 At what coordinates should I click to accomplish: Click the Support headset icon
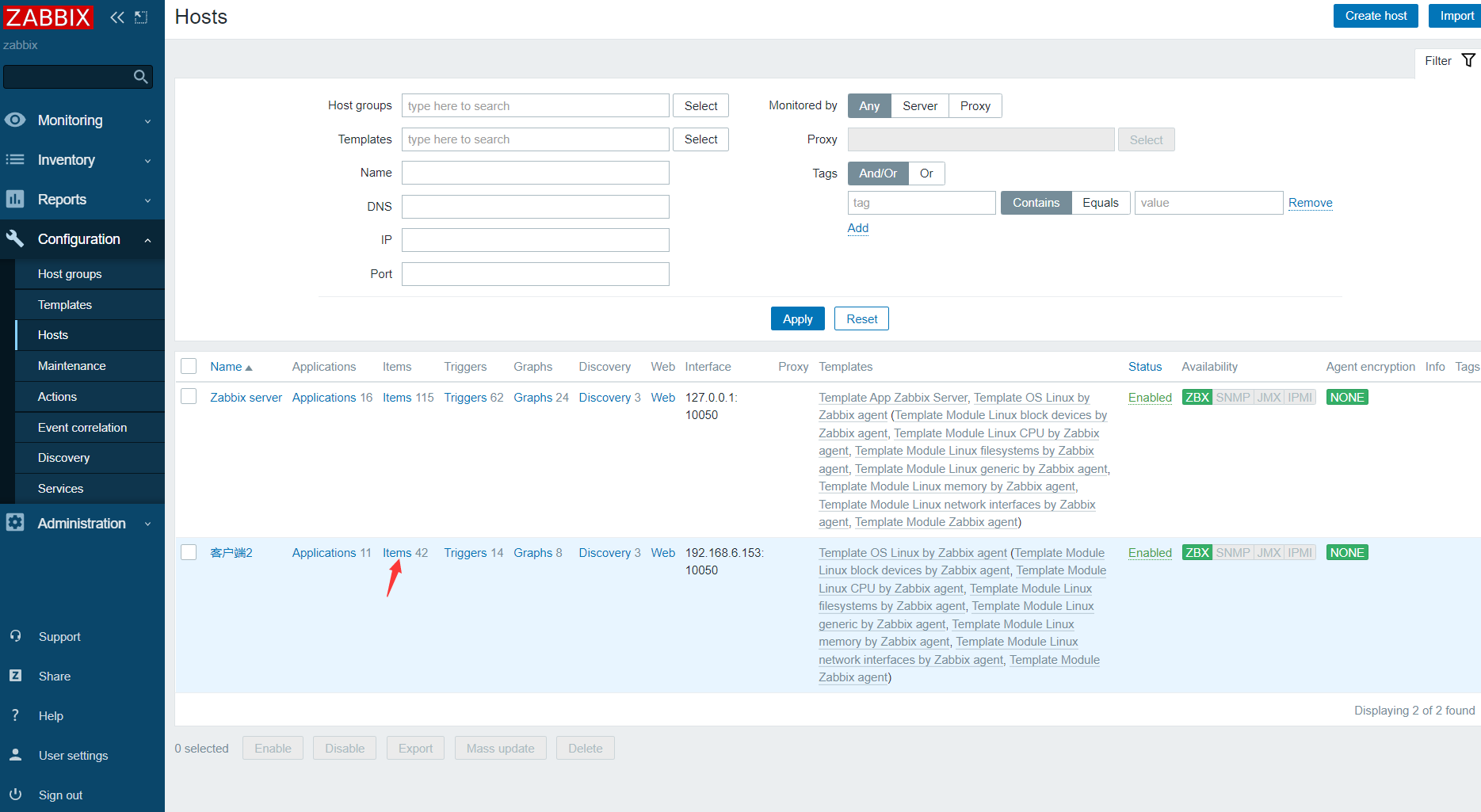[x=15, y=636]
